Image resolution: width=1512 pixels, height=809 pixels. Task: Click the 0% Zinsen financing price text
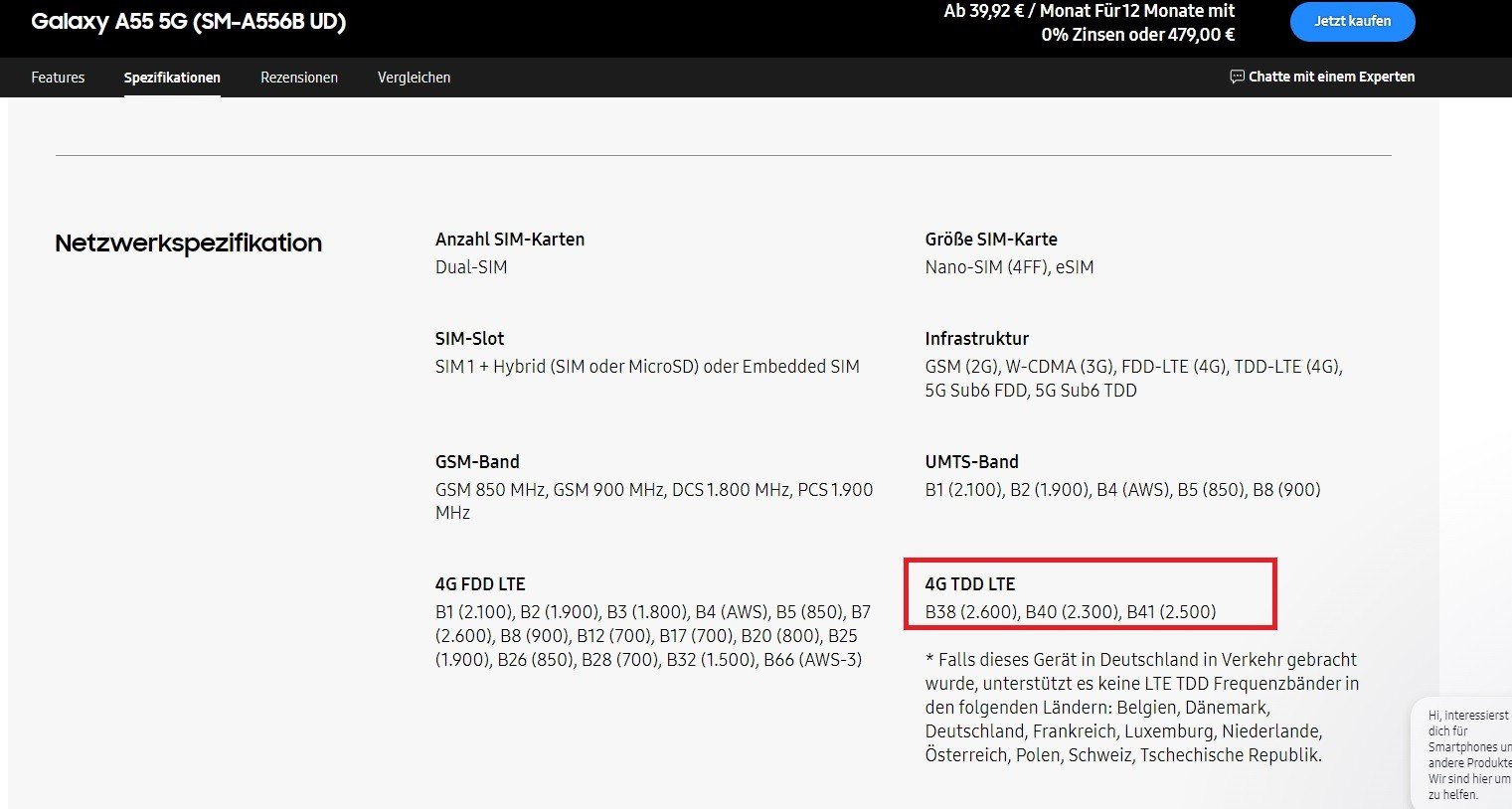click(x=1137, y=35)
